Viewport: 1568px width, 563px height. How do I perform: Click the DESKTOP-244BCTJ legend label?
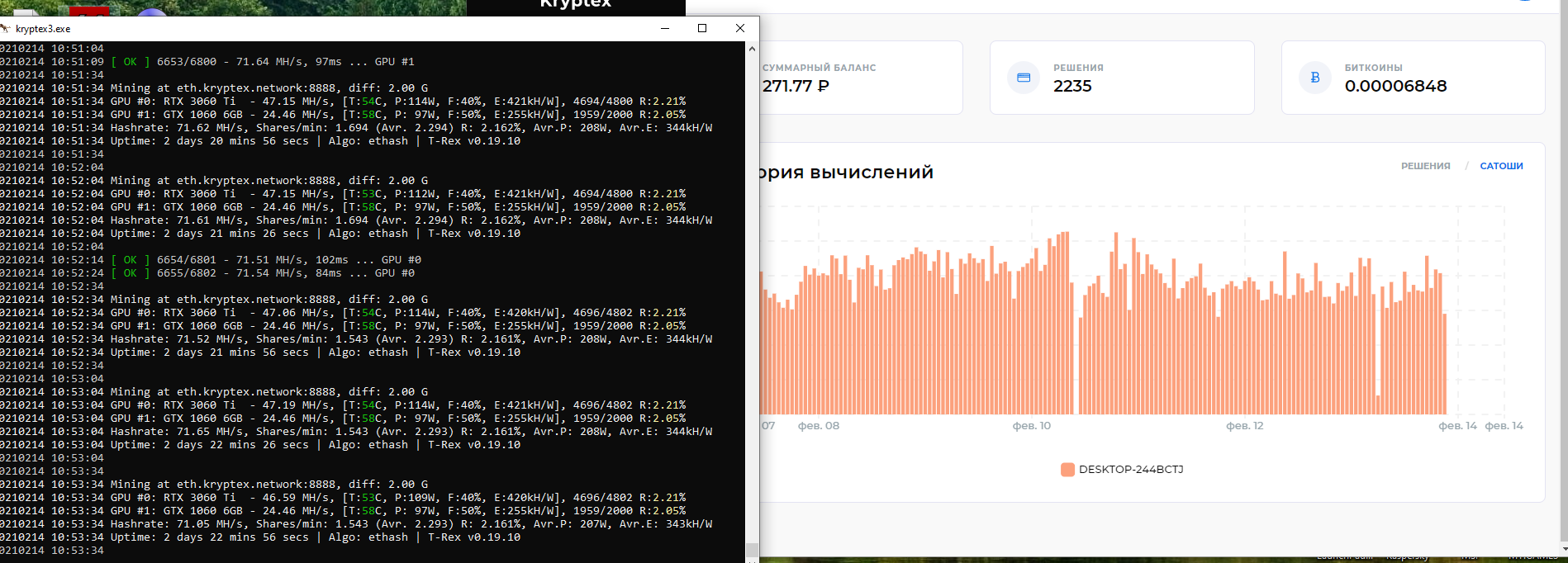coord(1131,470)
